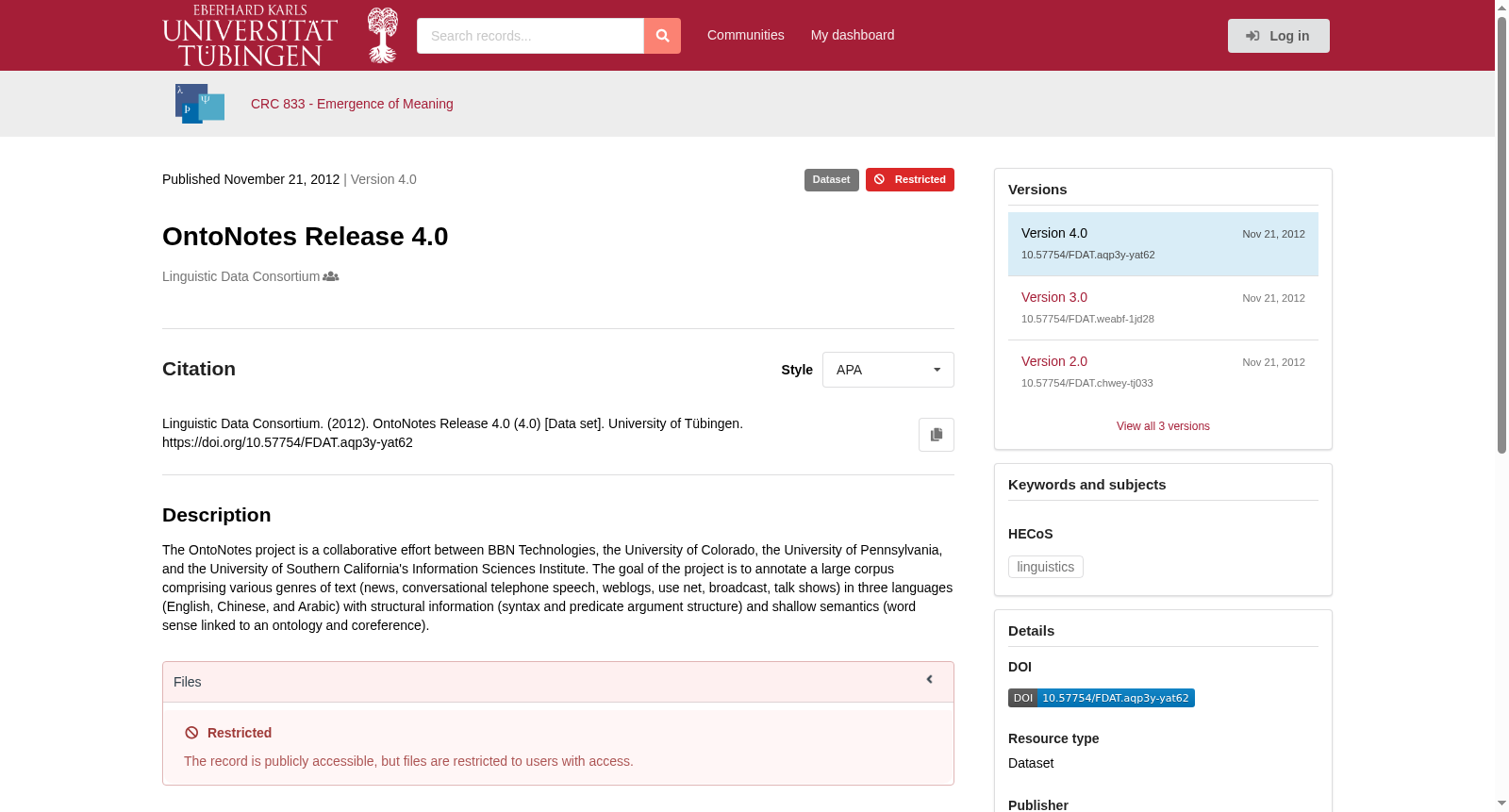The image size is (1509, 812).
Task: Open CRC 833 - Emergence of Meaning community
Action: pyautogui.click(x=352, y=104)
